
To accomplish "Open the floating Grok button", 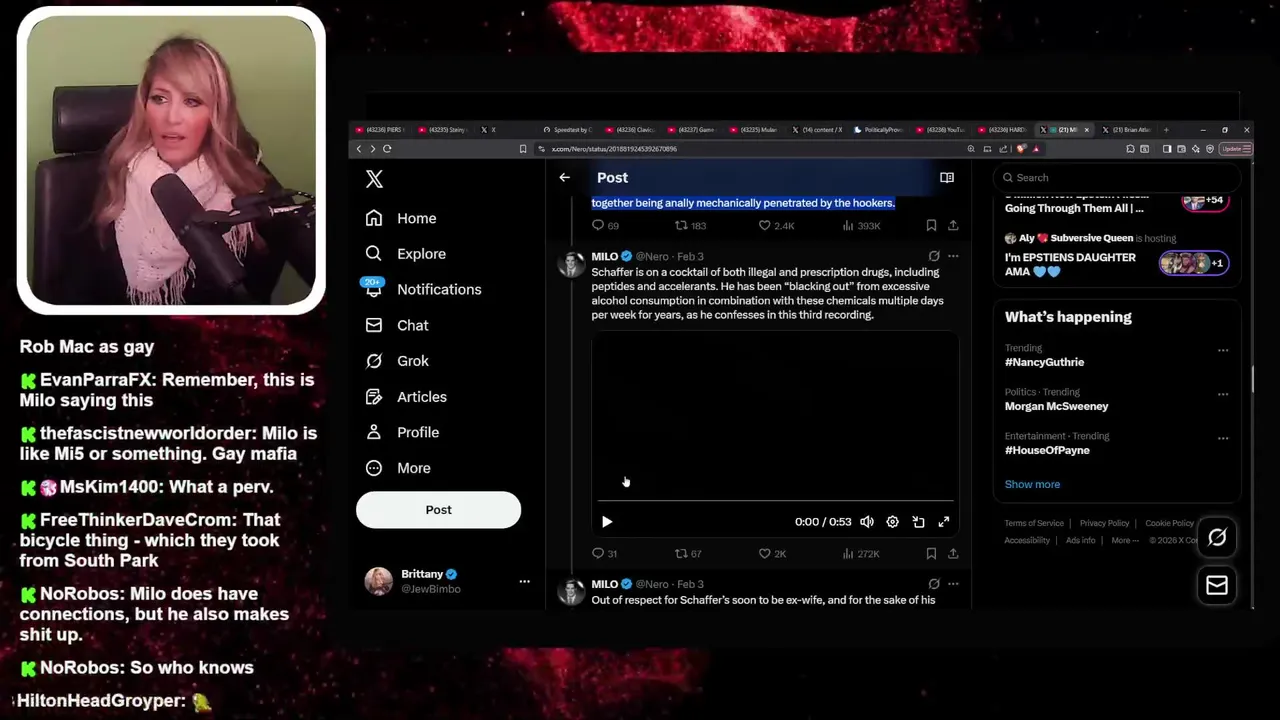I will (1217, 538).
